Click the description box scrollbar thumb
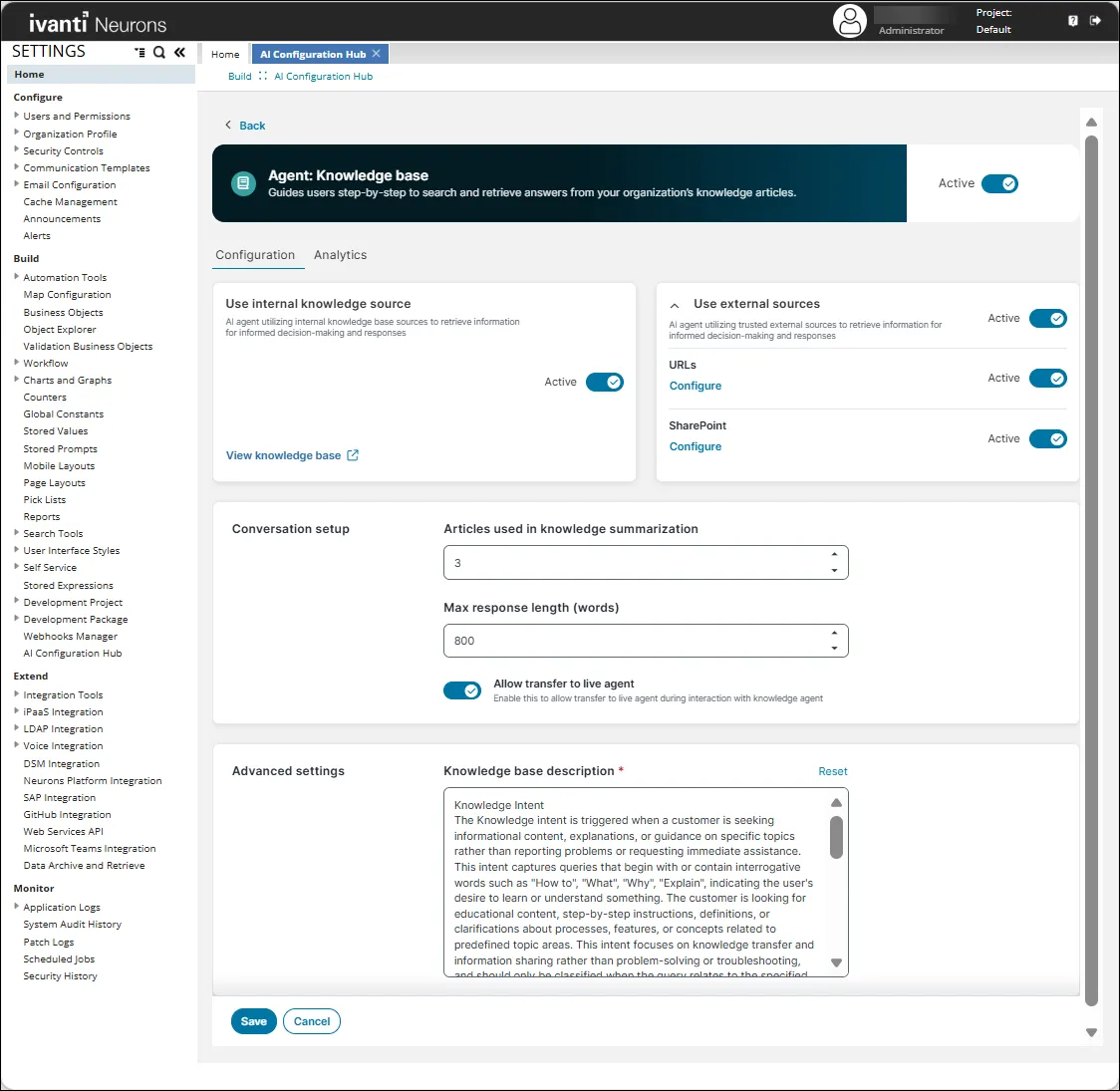 [836, 837]
